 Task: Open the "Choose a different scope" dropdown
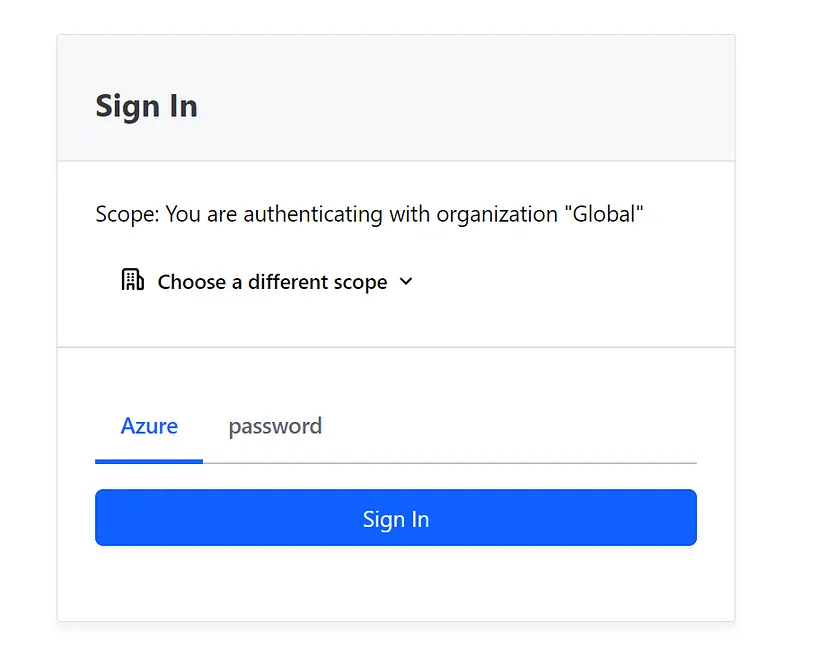(272, 282)
